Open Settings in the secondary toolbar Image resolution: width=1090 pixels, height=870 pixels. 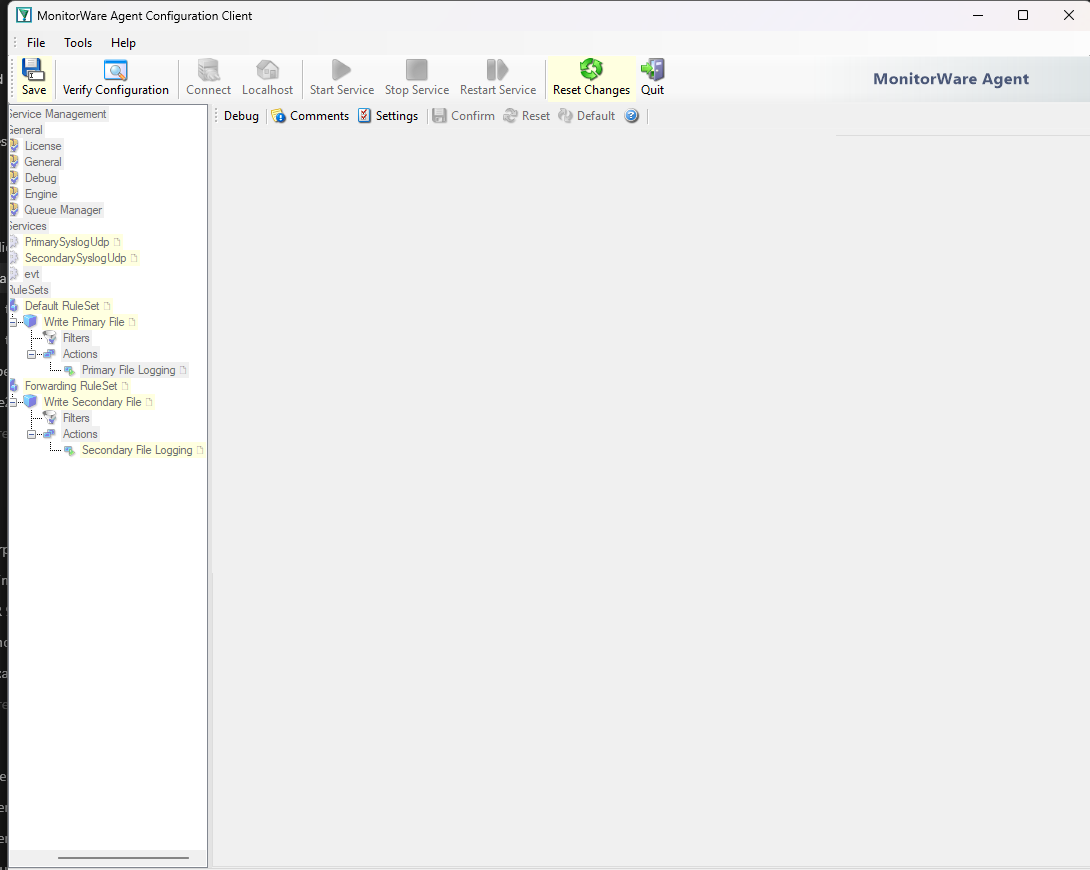[x=388, y=116]
